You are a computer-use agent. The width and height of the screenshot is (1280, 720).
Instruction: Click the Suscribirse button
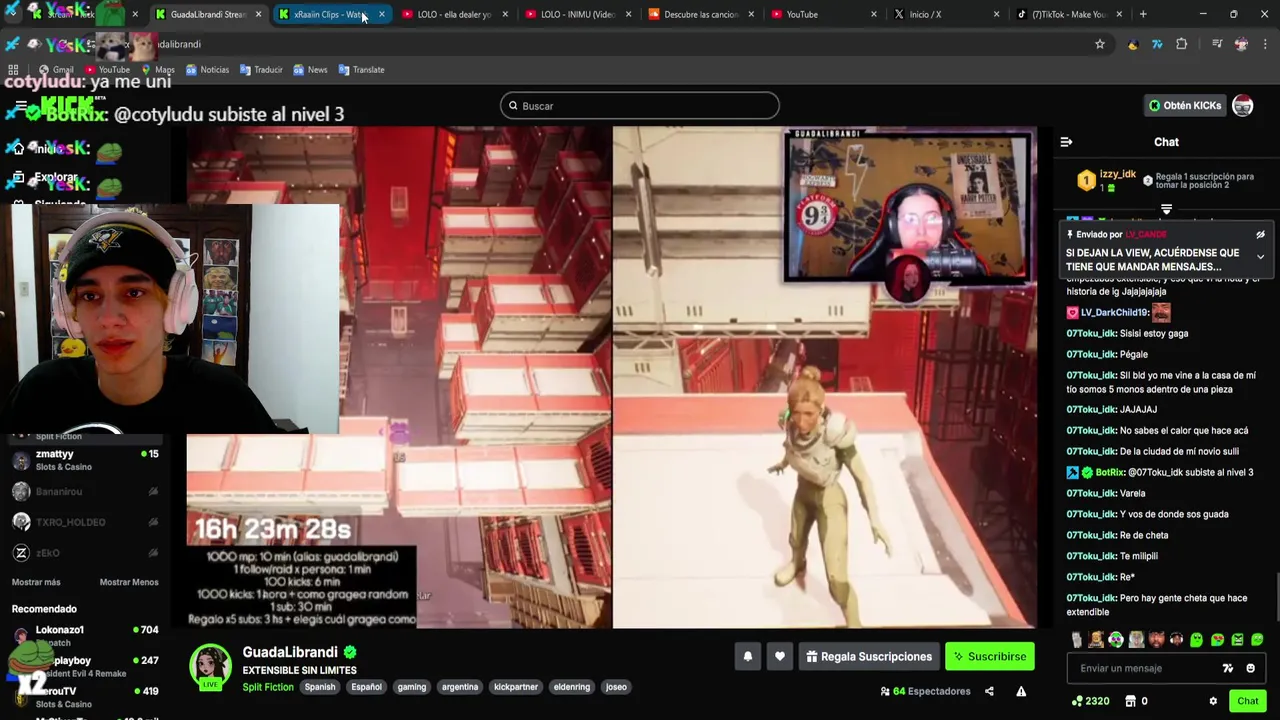(989, 656)
